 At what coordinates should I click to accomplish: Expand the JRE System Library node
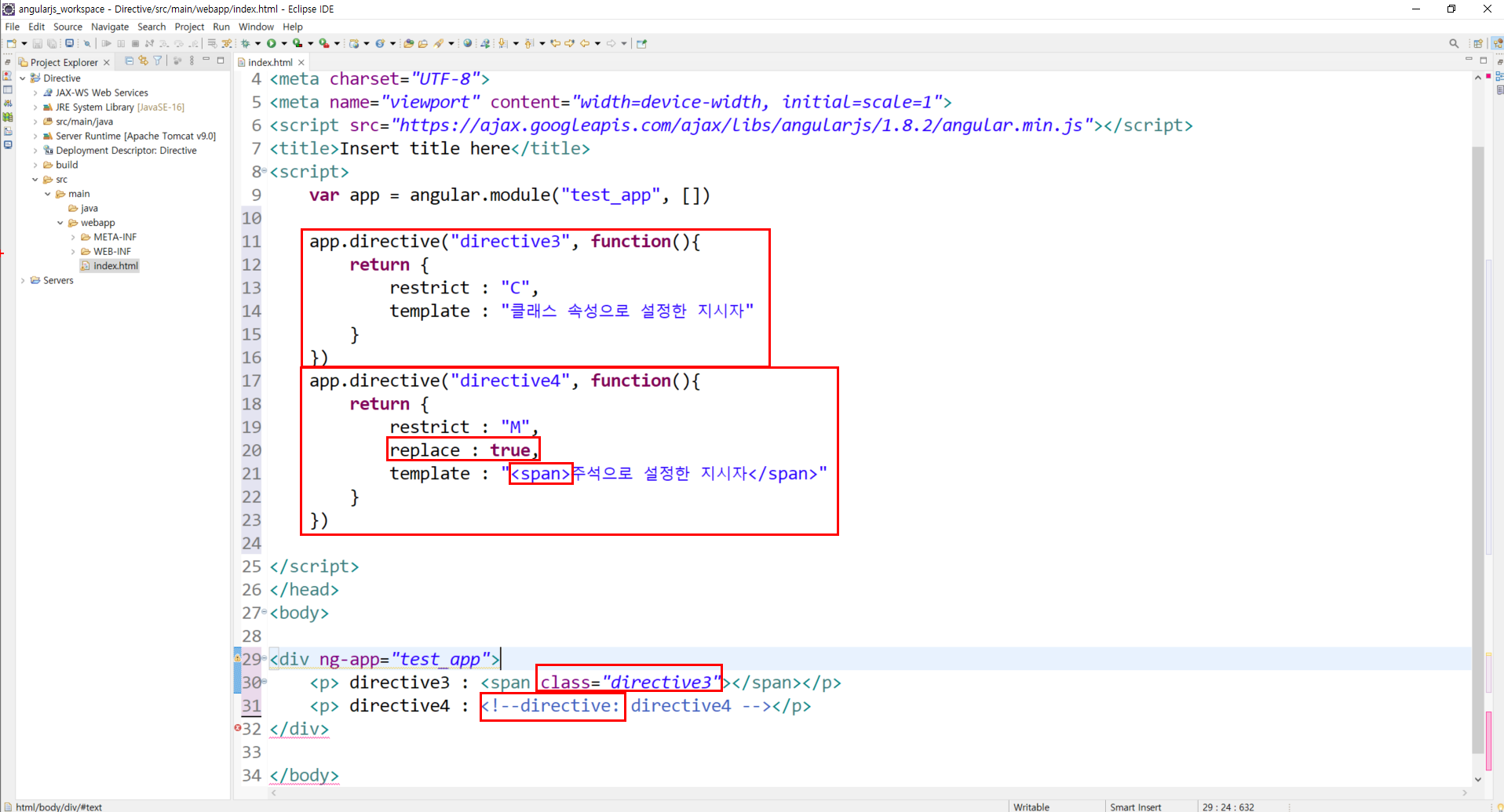coord(35,107)
